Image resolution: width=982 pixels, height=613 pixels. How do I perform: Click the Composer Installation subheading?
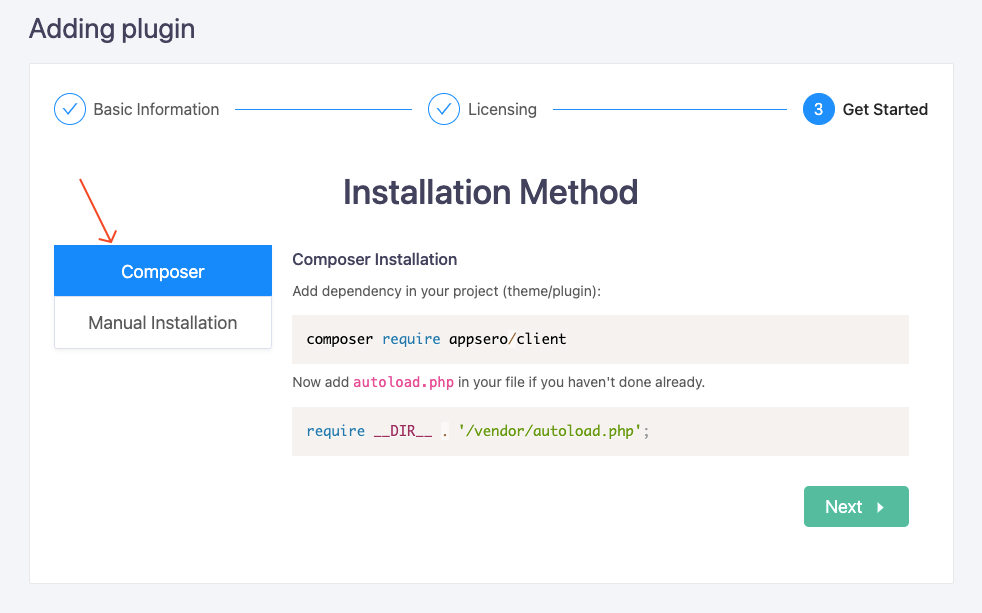(x=375, y=259)
